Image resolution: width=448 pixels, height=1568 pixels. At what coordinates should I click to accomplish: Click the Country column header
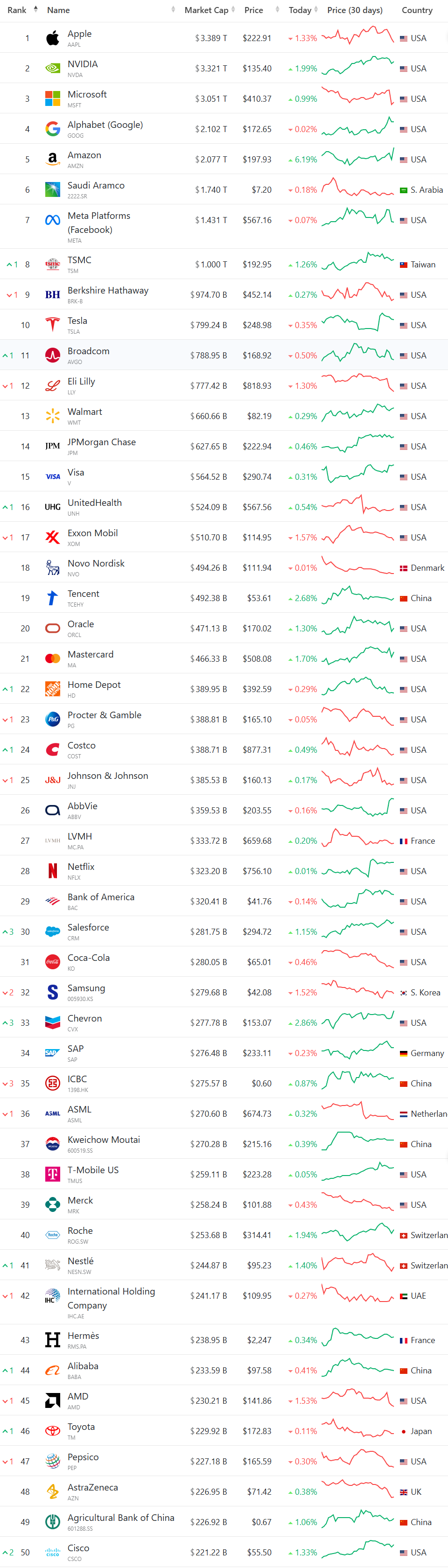click(x=417, y=10)
